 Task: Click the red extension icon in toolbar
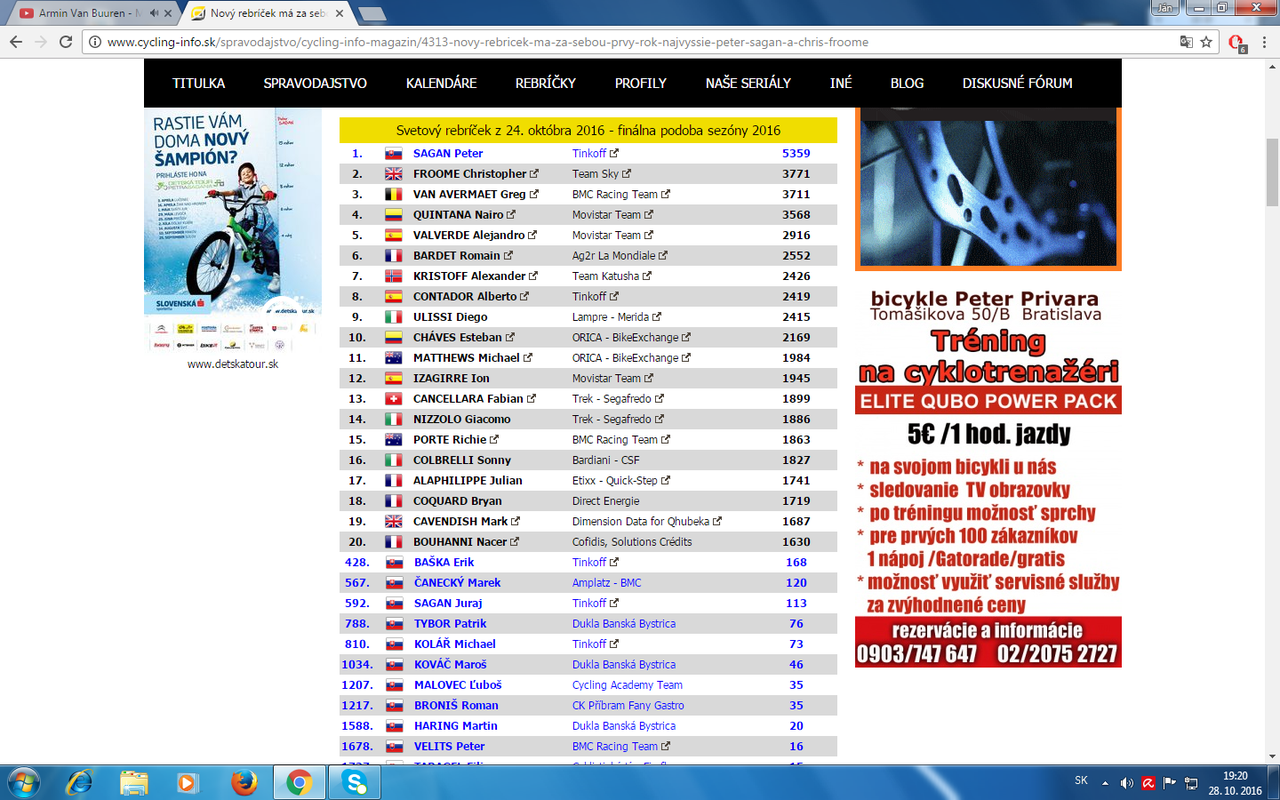click(x=1236, y=43)
